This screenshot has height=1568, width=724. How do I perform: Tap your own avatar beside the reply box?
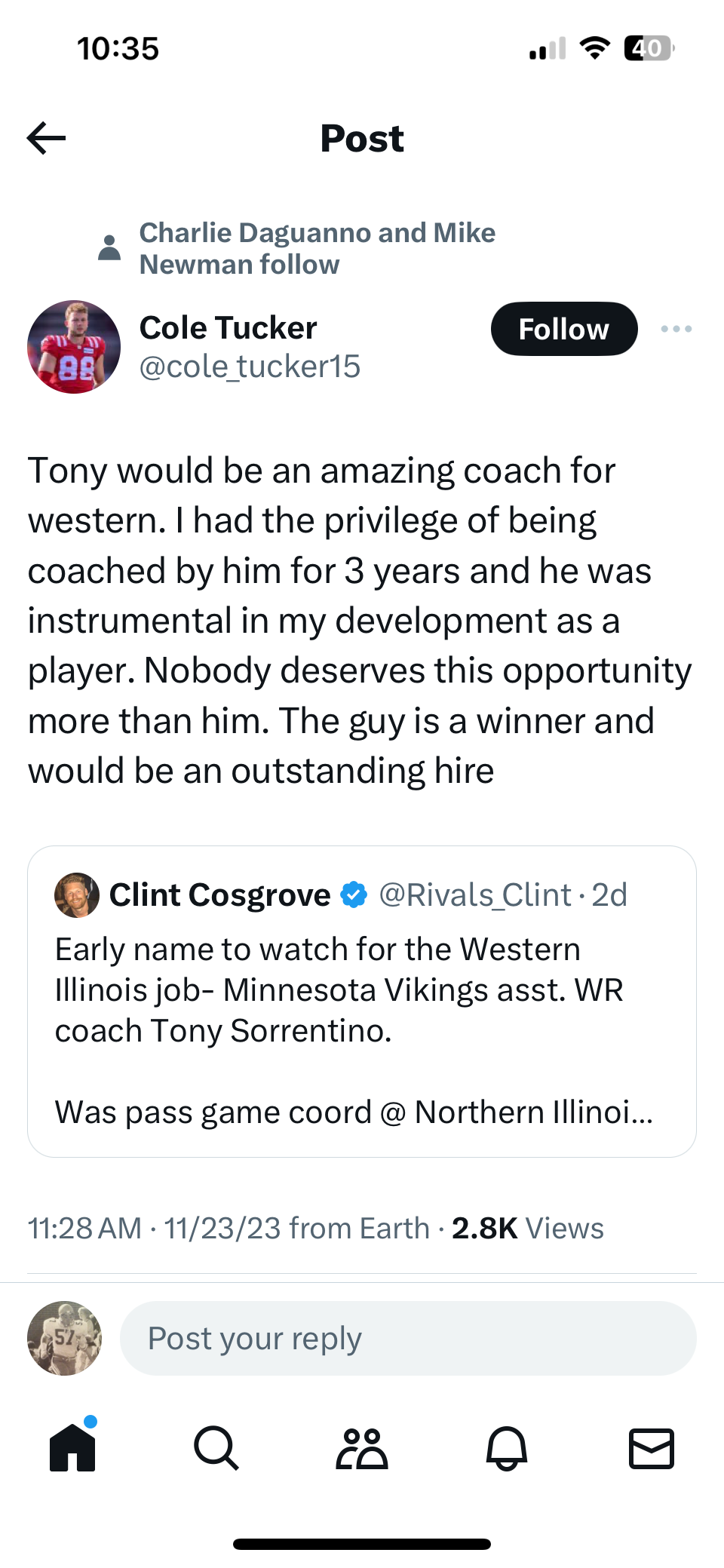(64, 1338)
